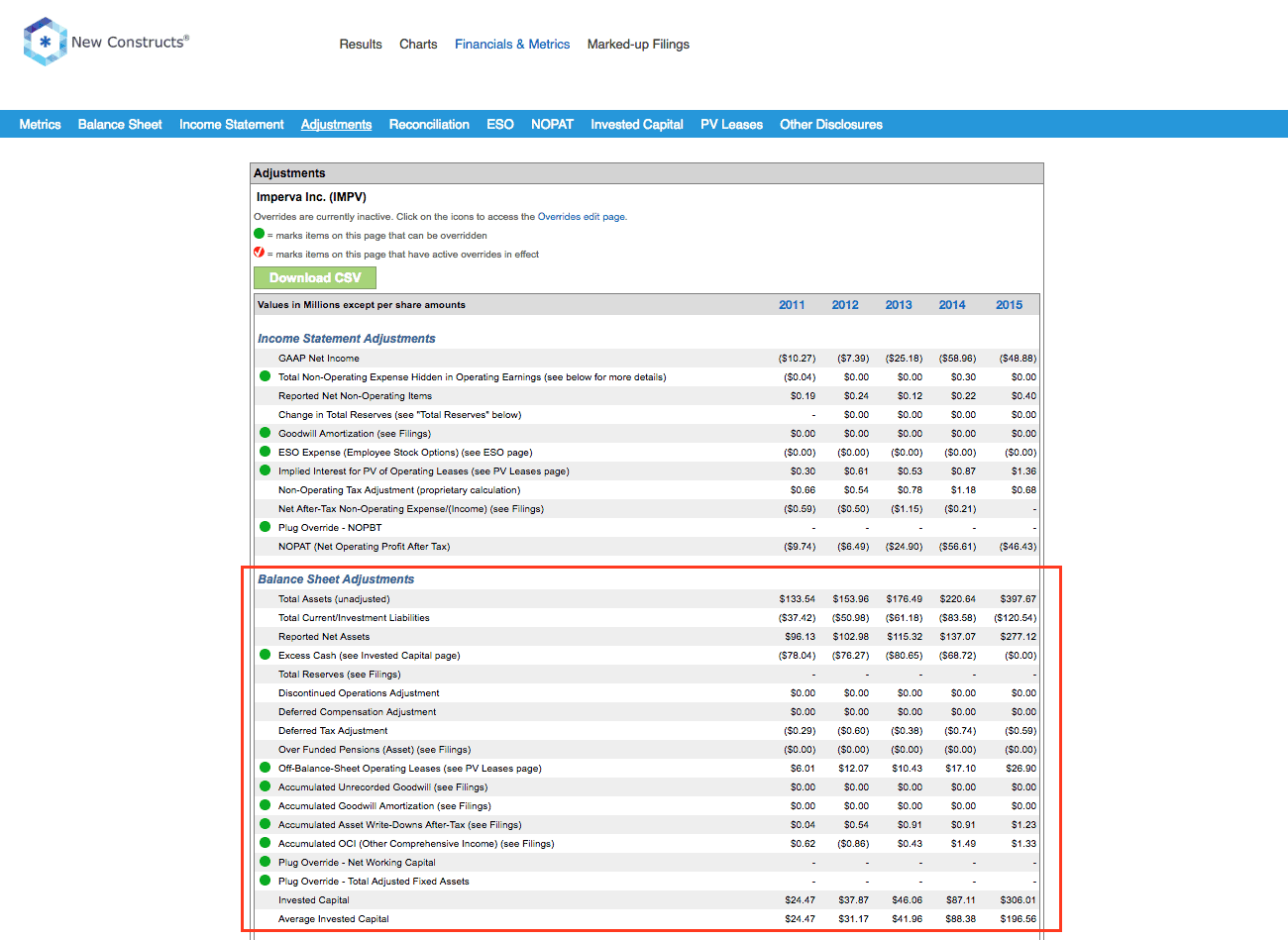Click the 2012 column header link
Viewport: 1288px width, 940px height.
pyautogui.click(x=845, y=304)
